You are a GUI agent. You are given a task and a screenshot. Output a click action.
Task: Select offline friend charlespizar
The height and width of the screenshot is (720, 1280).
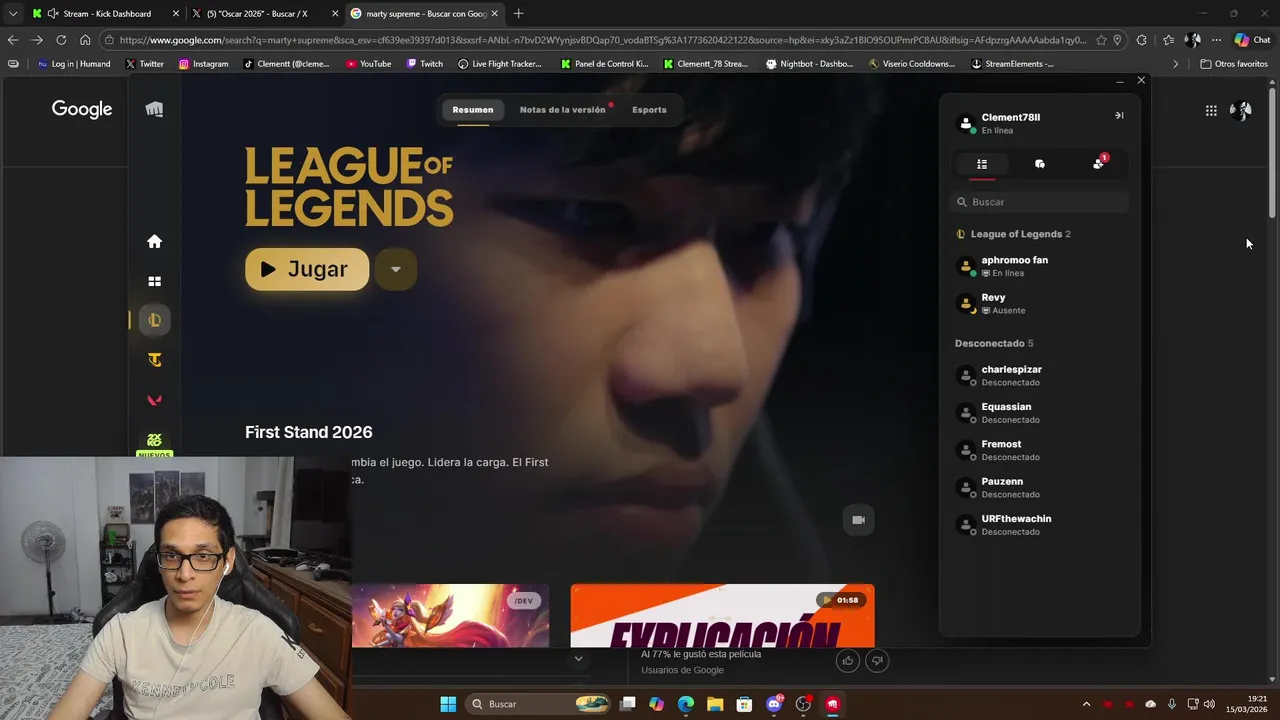[1040, 376]
